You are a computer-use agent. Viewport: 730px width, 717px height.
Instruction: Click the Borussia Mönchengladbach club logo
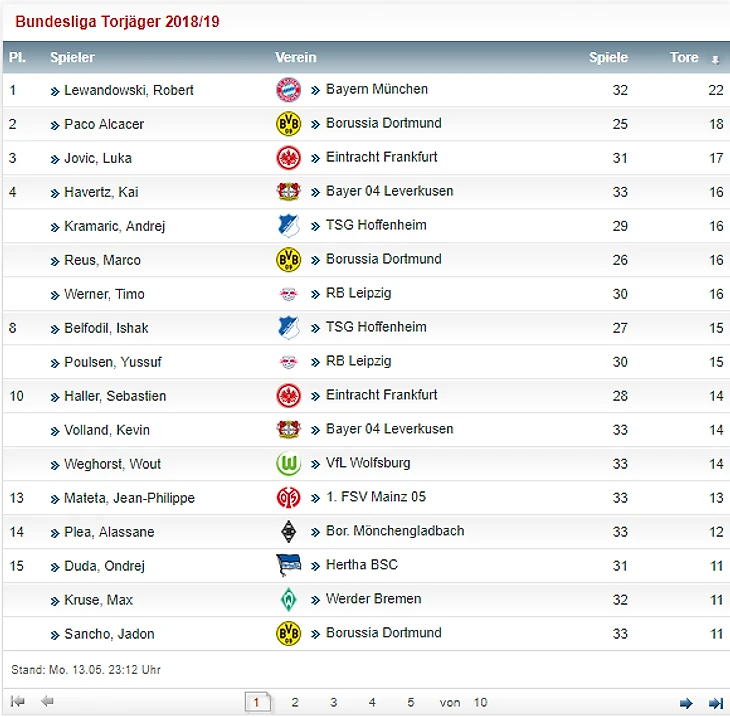[289, 532]
